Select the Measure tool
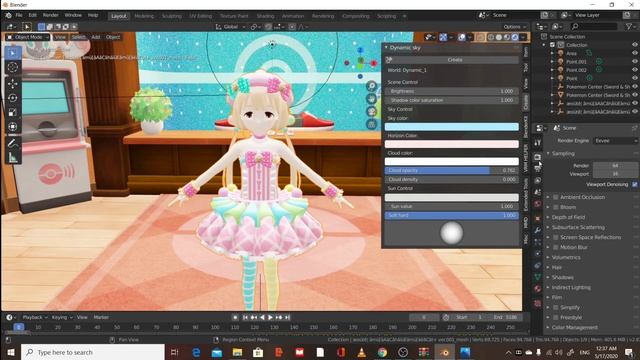 [x=13, y=157]
